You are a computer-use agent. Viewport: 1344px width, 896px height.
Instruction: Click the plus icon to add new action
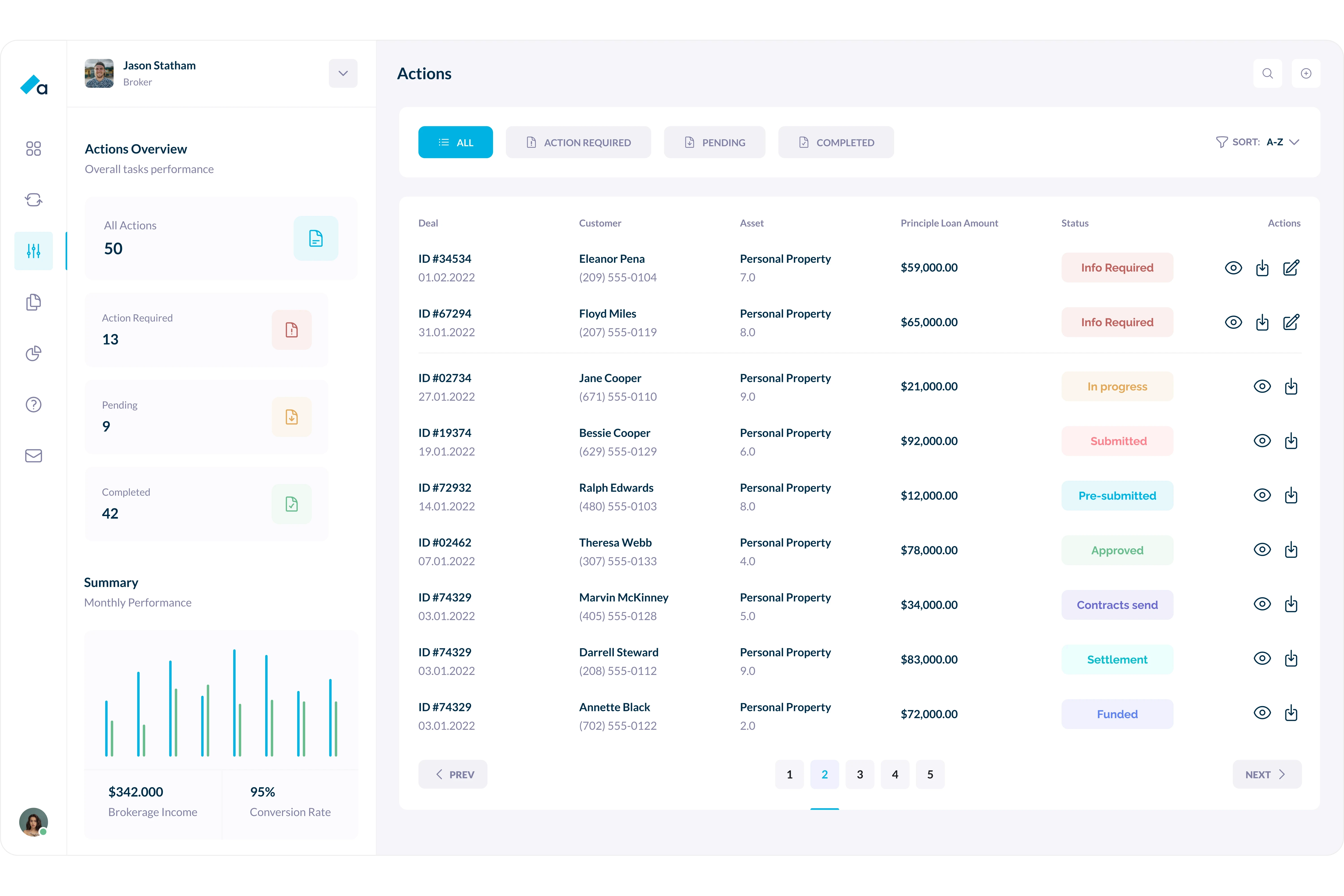[1307, 73]
